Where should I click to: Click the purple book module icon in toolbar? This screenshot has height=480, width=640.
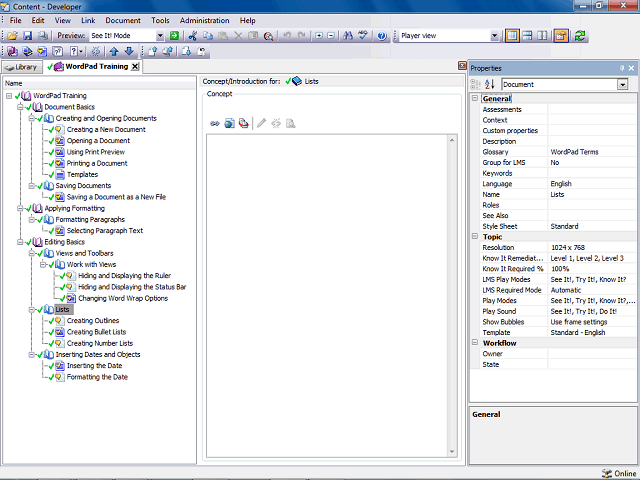(12, 51)
